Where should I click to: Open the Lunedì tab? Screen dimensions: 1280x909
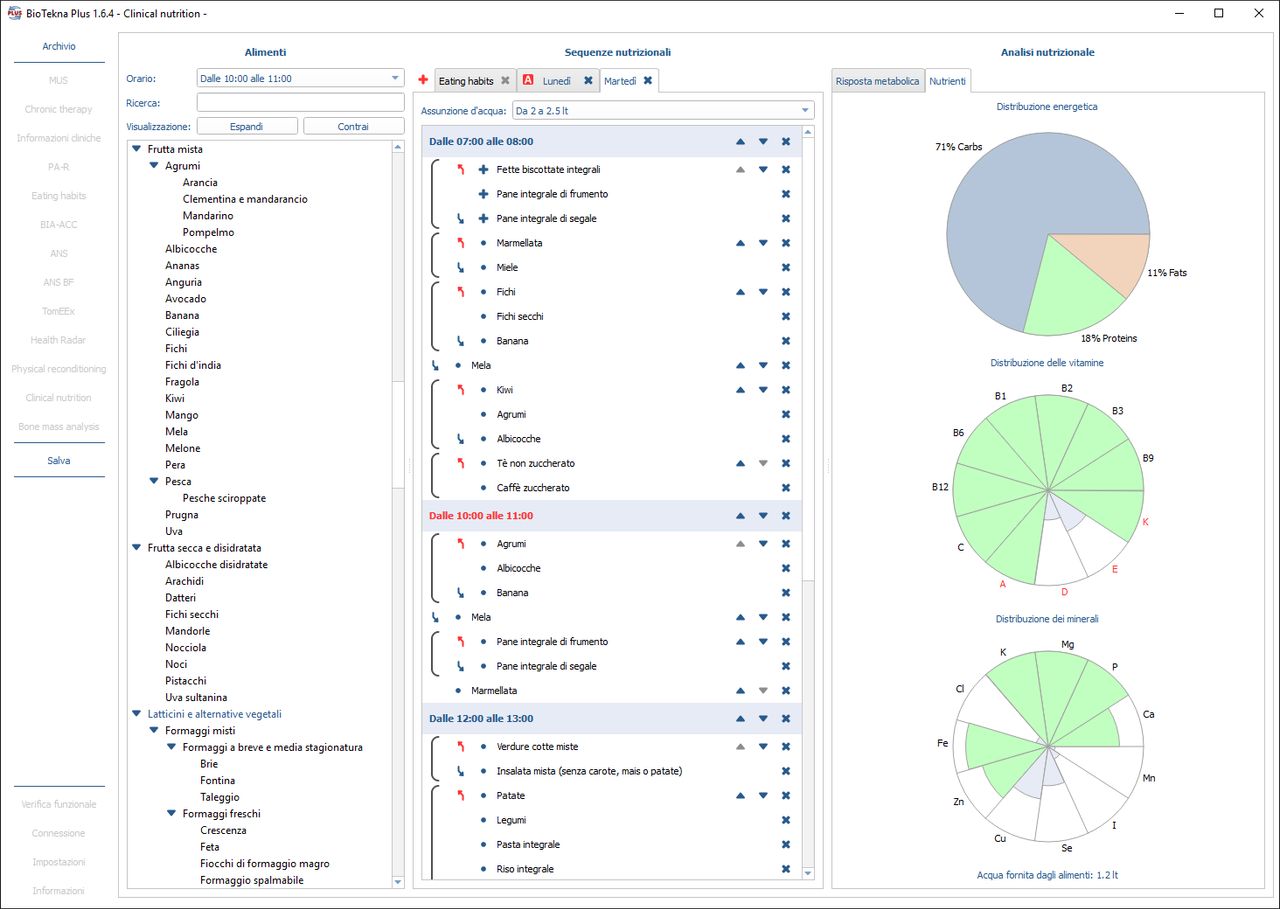click(556, 81)
